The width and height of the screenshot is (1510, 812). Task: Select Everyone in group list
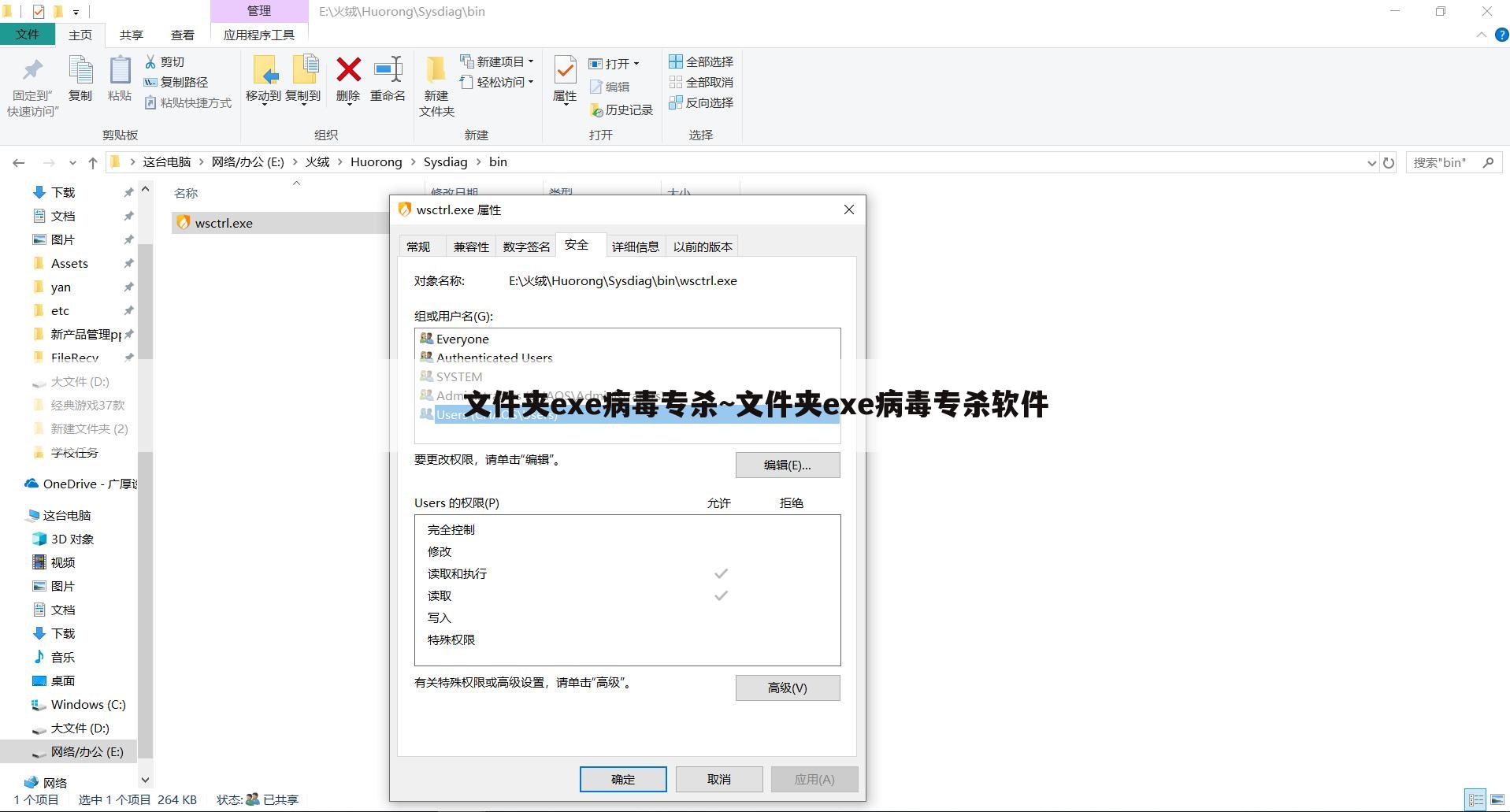click(462, 339)
